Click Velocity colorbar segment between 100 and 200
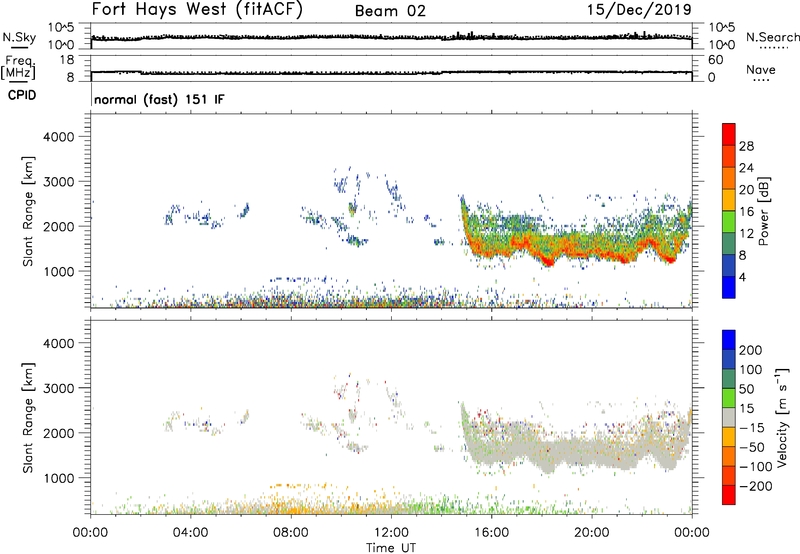800x554 pixels. tap(729, 359)
